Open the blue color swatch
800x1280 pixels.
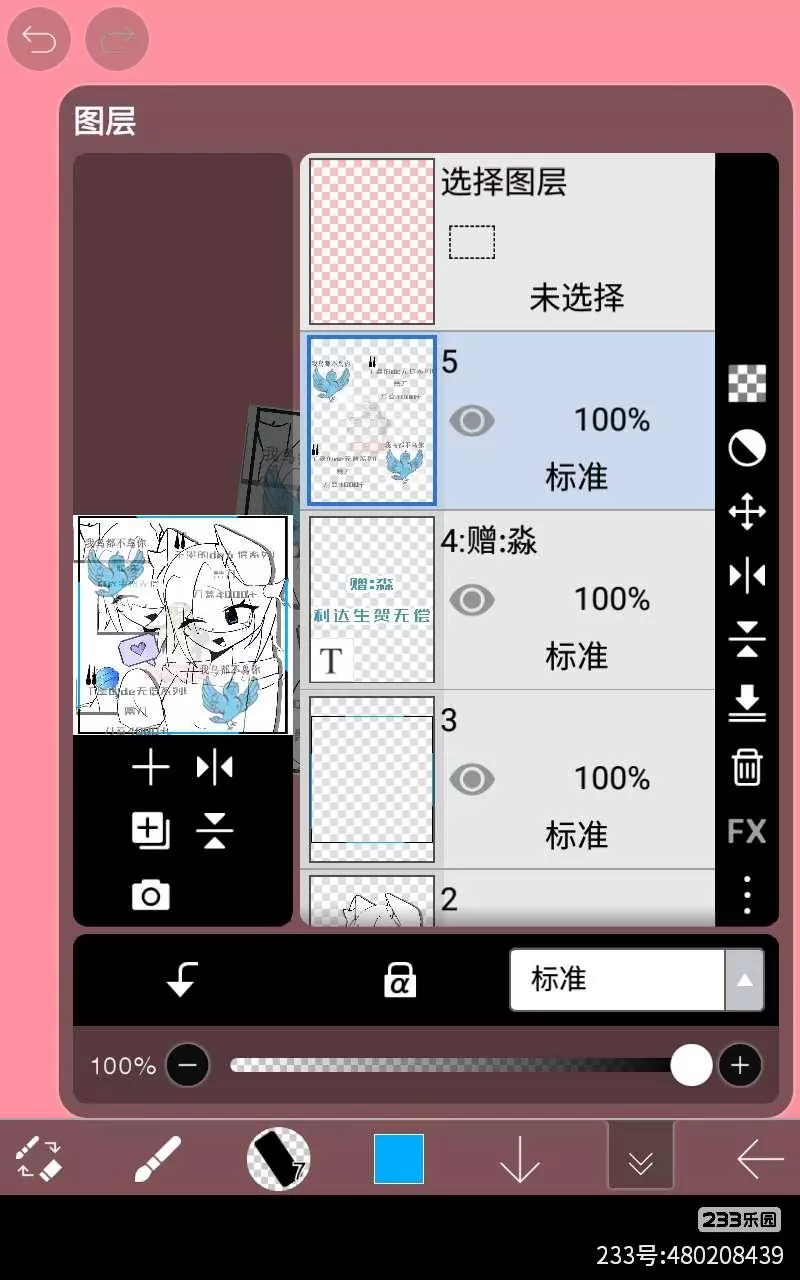coord(399,1159)
